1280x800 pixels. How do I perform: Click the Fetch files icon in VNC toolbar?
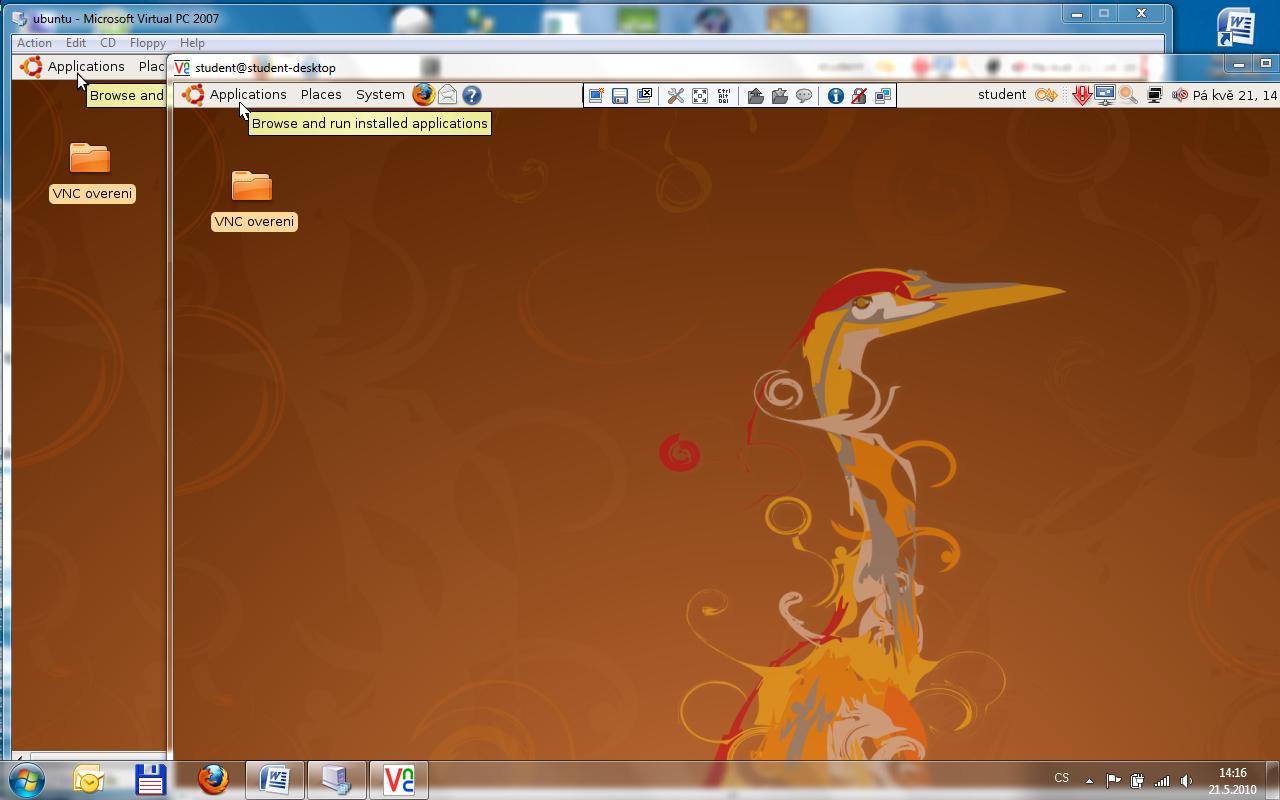tap(779, 96)
